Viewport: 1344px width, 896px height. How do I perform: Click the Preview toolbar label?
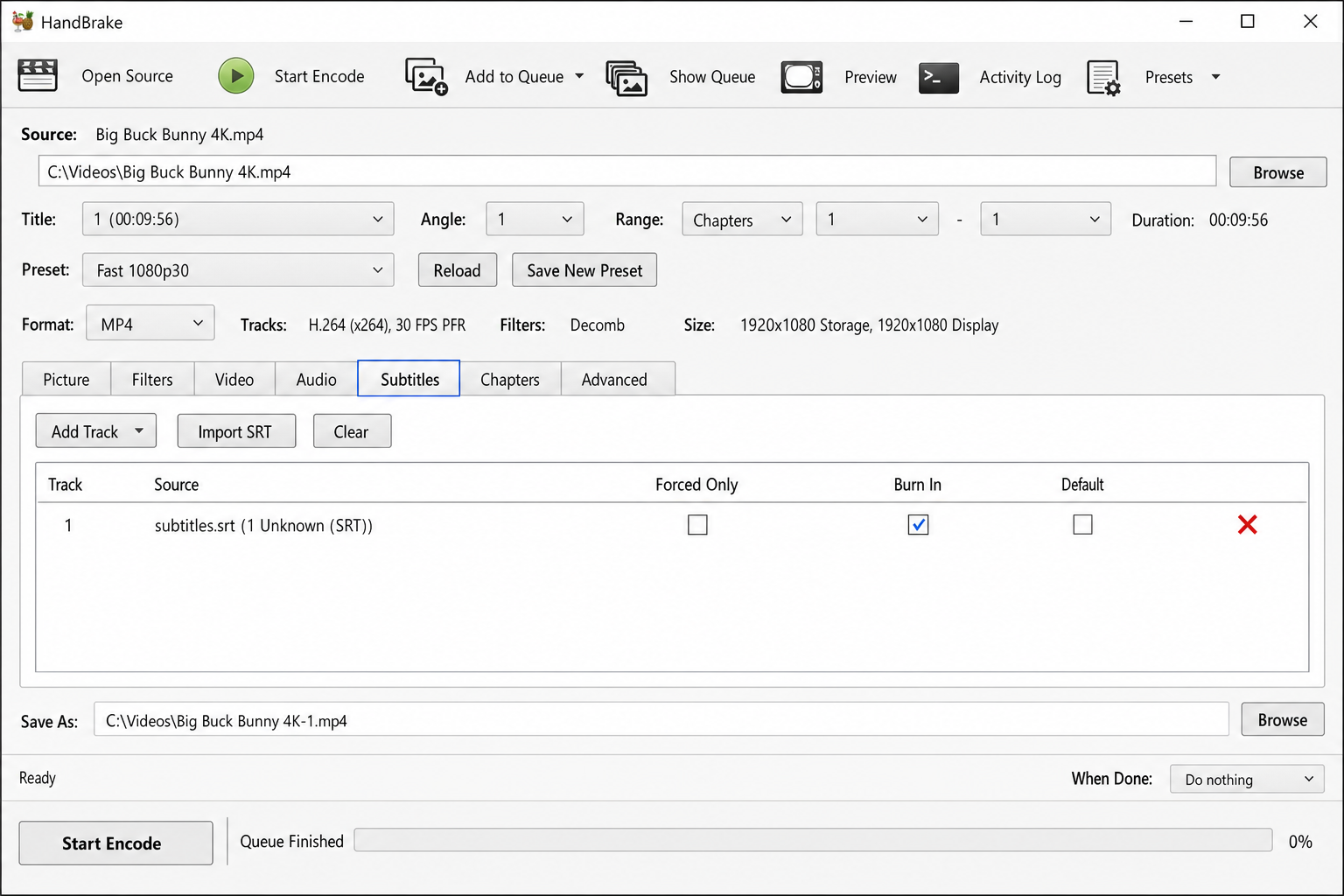click(871, 77)
